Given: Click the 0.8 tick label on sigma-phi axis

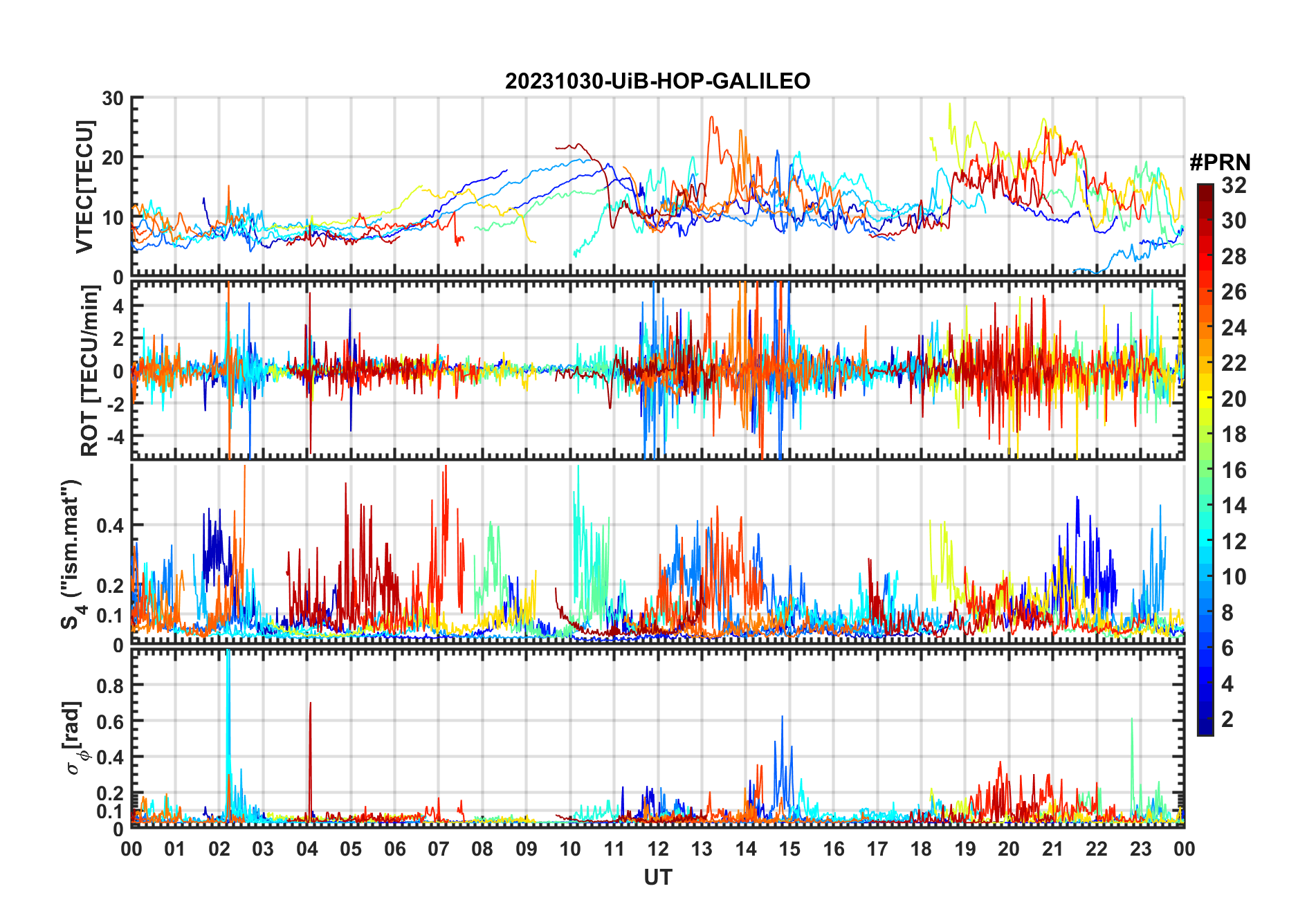Looking at the screenshot, I should click(x=110, y=686).
